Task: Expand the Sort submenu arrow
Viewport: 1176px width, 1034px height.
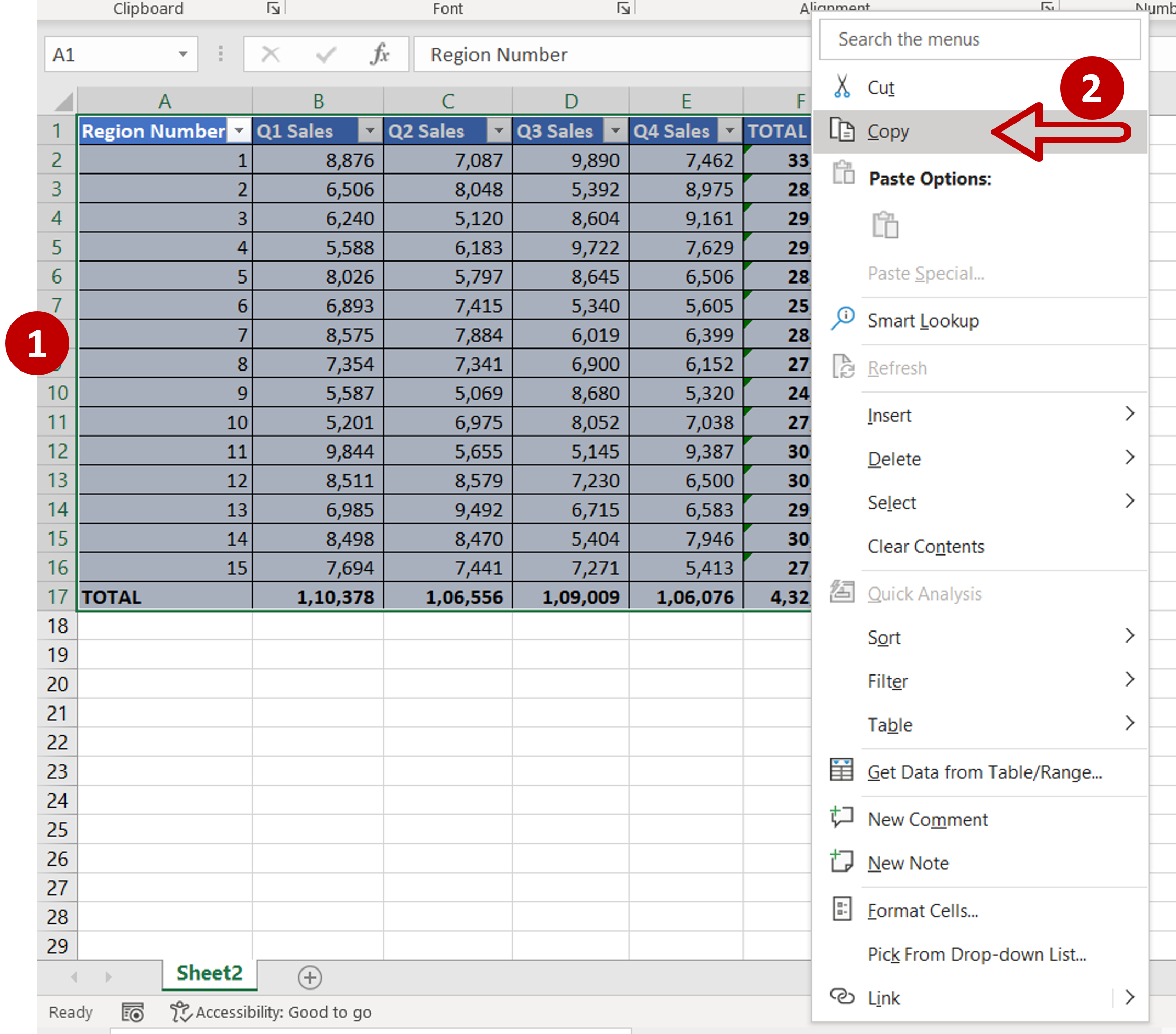Action: click(1129, 636)
